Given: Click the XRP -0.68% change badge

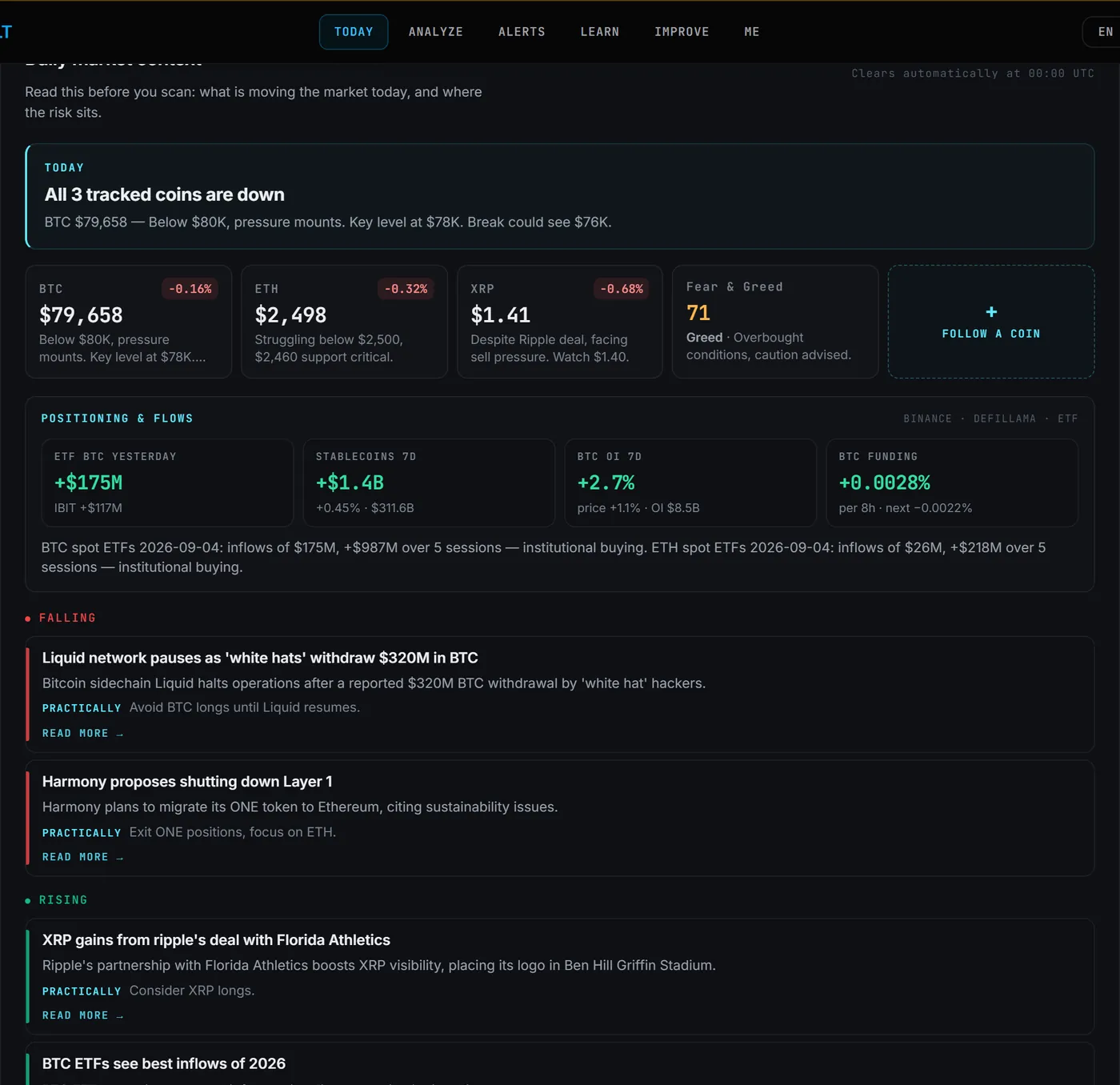Looking at the screenshot, I should tap(622, 289).
